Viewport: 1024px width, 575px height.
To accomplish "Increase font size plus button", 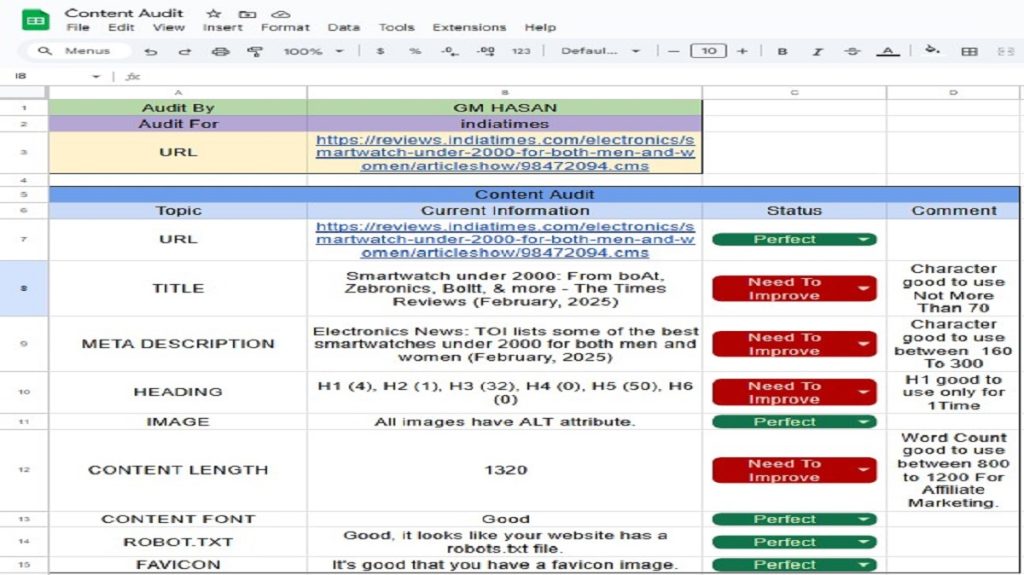I will (x=742, y=51).
